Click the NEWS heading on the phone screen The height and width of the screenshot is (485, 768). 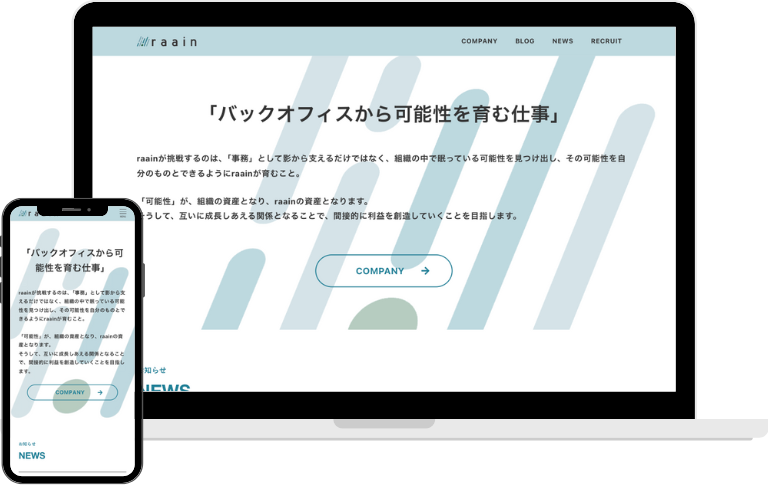tap(32, 456)
